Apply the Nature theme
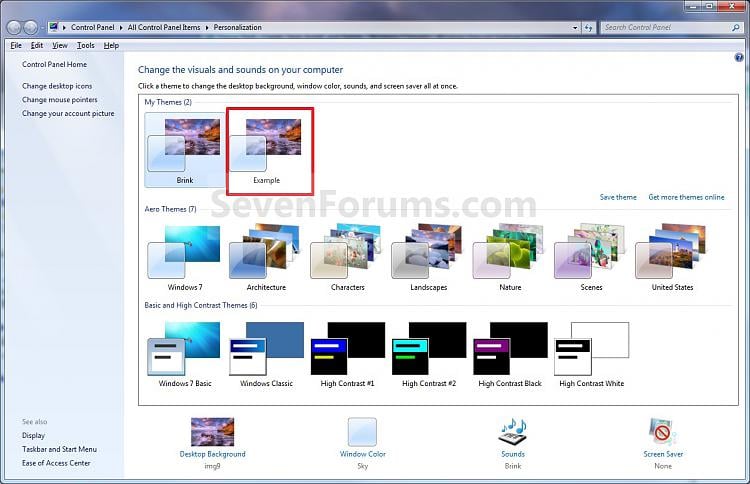Screen dimensions: 750x484 pyautogui.click(x=510, y=258)
